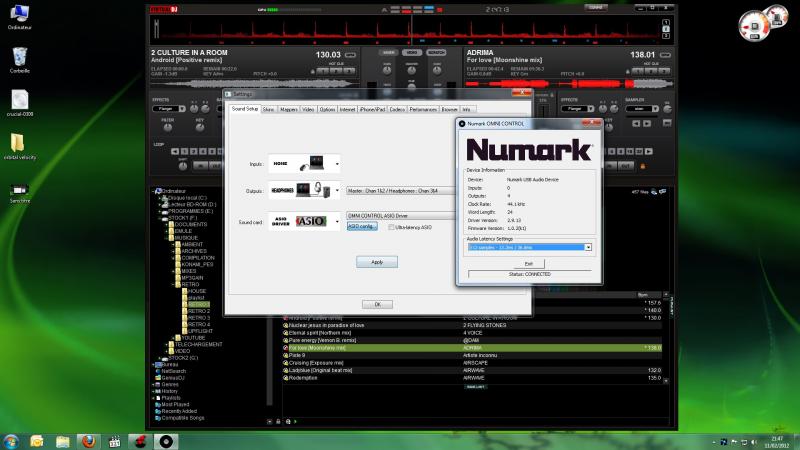Image resolution: width=800 pixels, height=450 pixels.
Task: Switch to the Skins tab
Action: [268, 108]
